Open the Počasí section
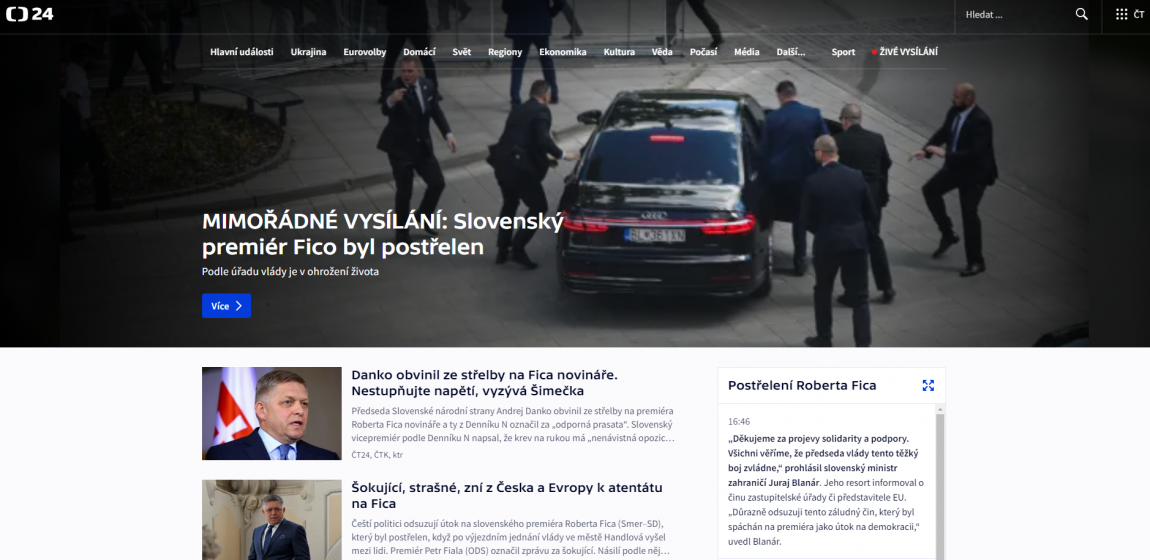This screenshot has height=560, width=1150. [703, 52]
